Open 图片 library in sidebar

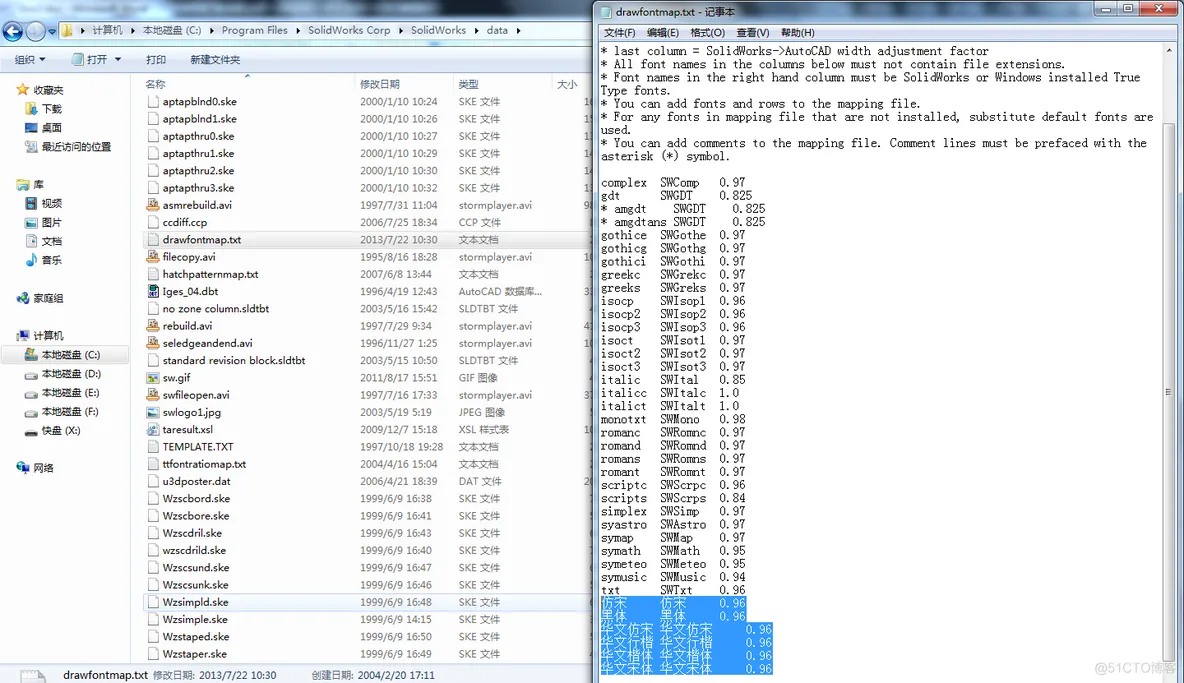51,222
